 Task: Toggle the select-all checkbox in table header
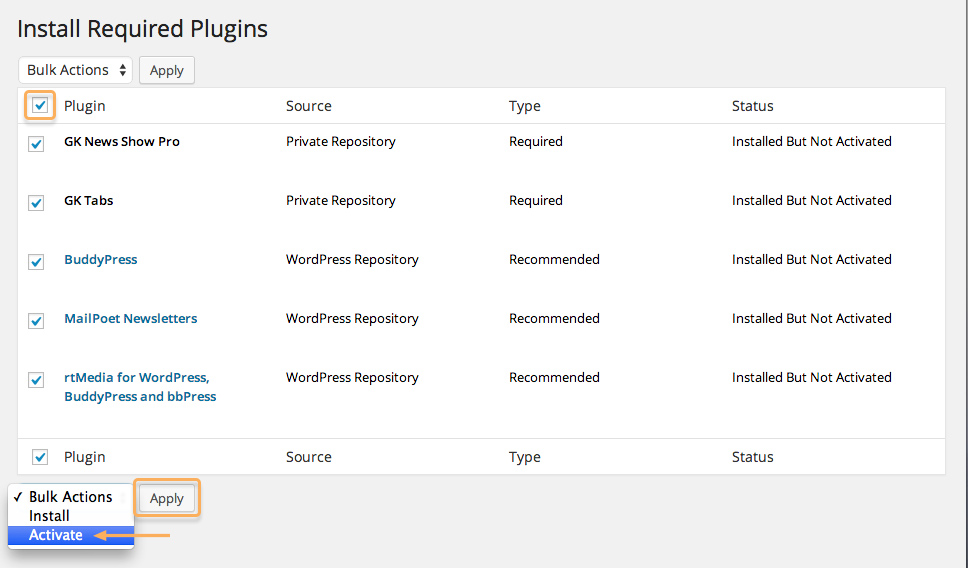pyautogui.click(x=40, y=106)
